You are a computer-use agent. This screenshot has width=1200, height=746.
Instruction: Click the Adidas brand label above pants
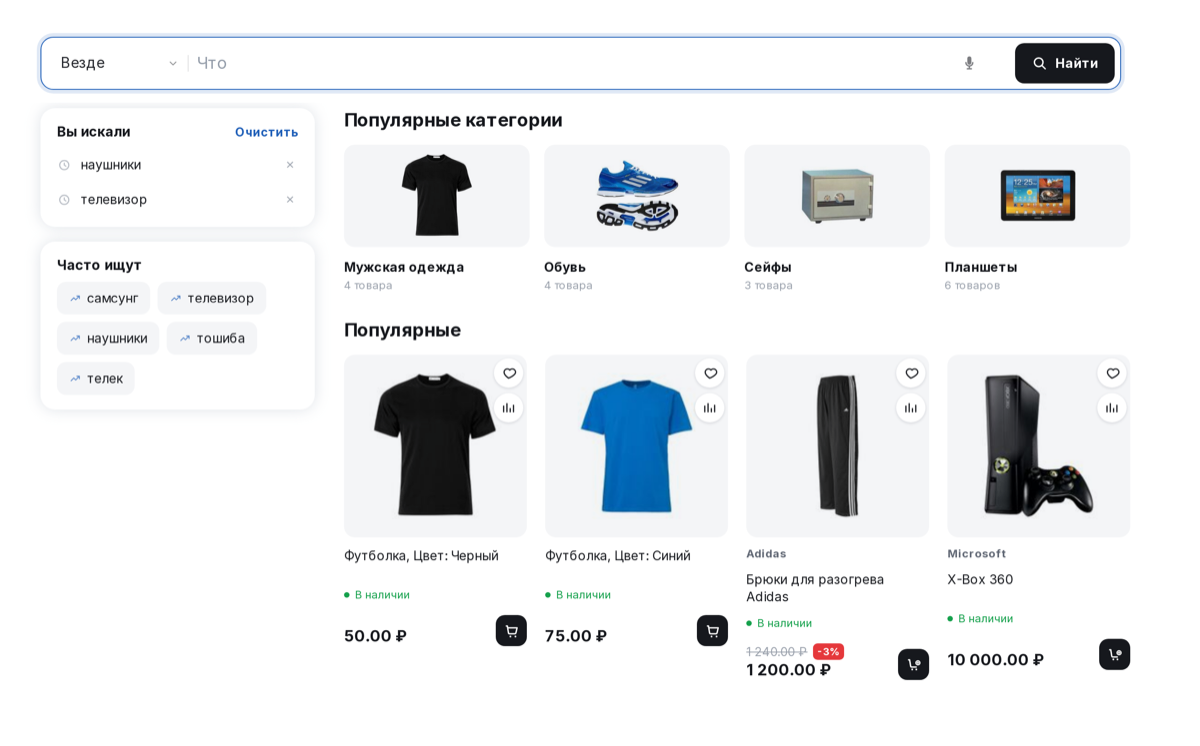coord(766,554)
